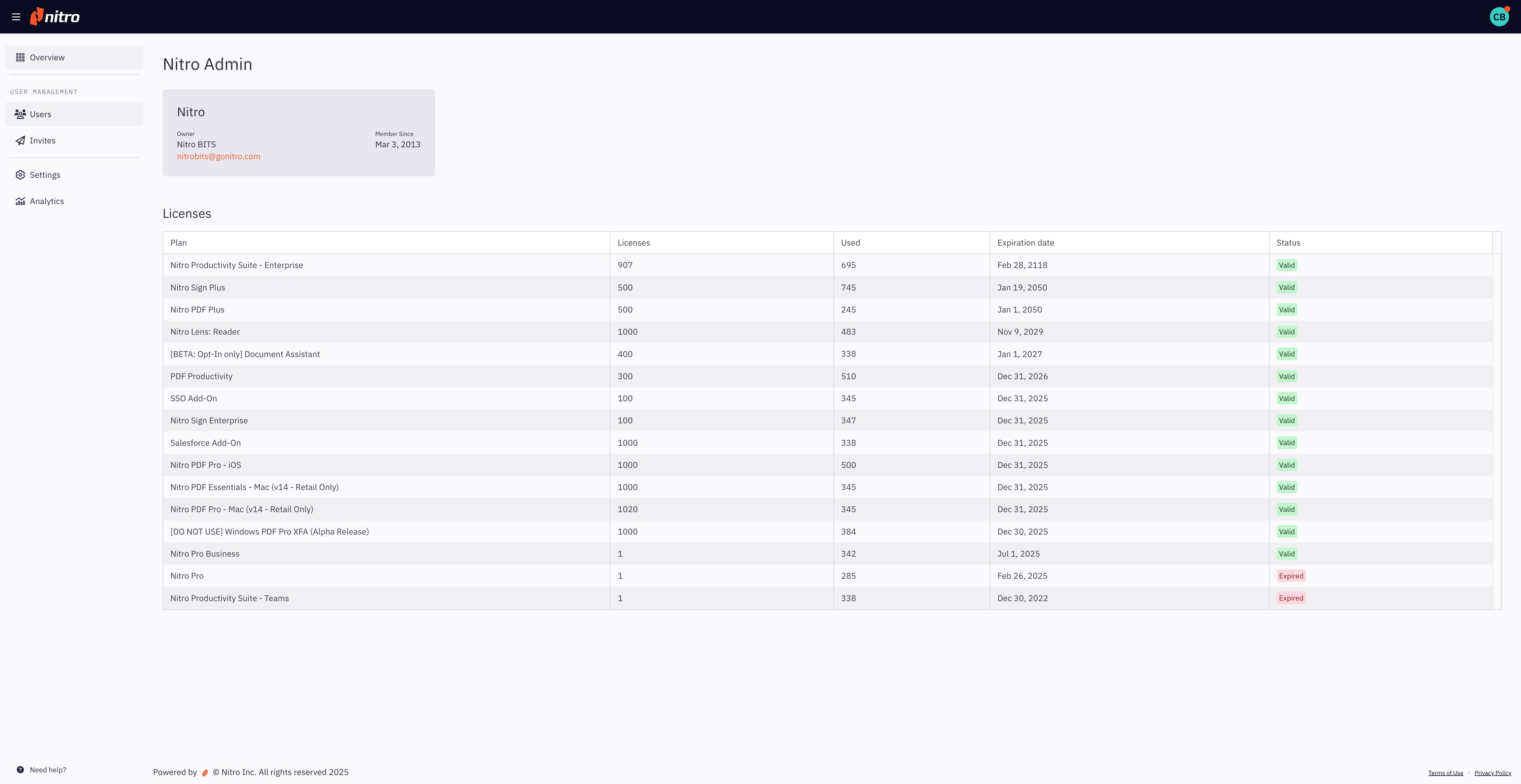This screenshot has height=784, width=1521.
Task: Select the Nitro Sign Plus plan
Action: tap(198, 287)
